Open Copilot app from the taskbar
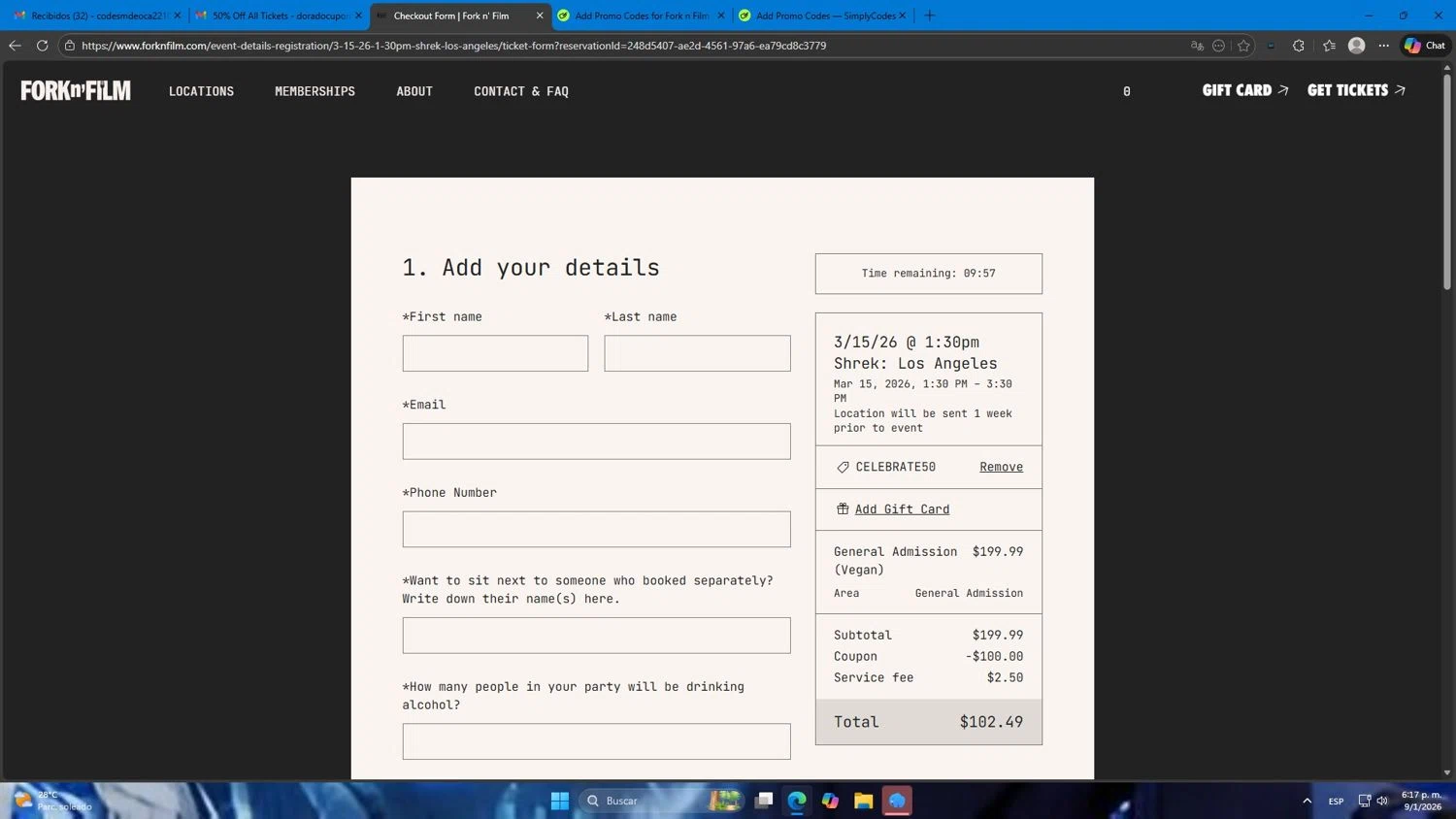1456x819 pixels. tap(830, 801)
